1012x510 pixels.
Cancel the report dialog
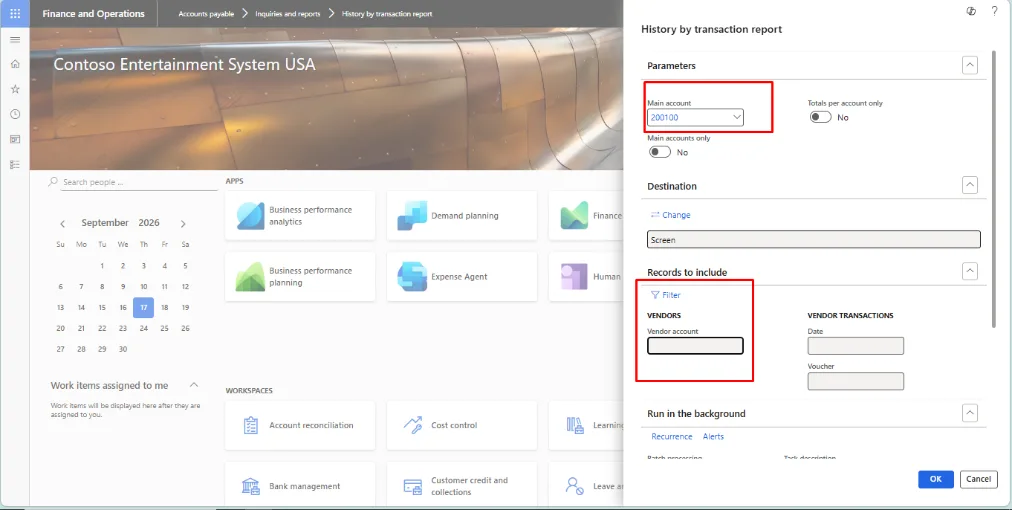pyautogui.click(x=978, y=479)
